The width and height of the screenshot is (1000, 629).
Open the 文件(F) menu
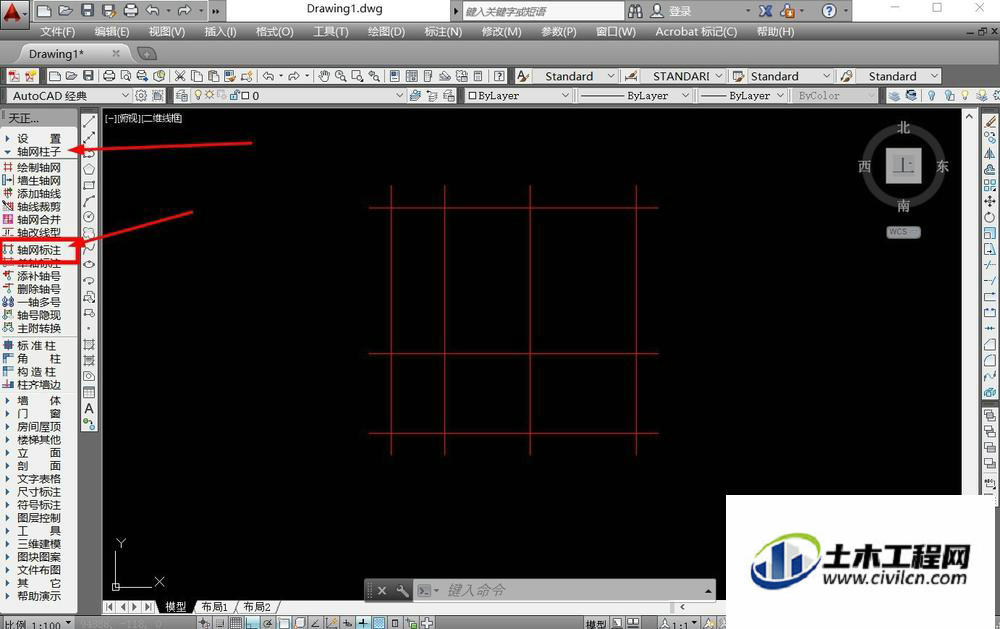(57, 31)
